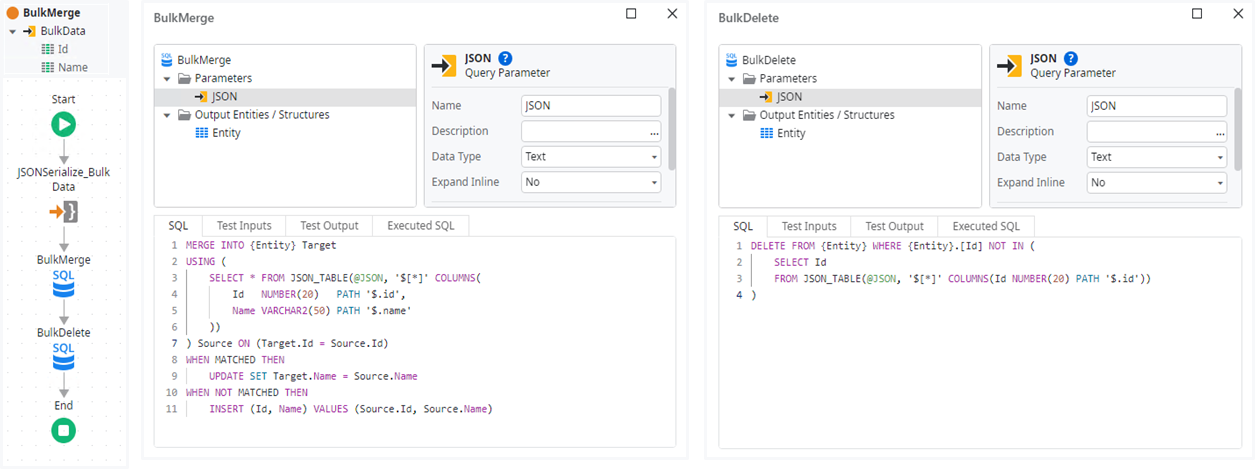The height and width of the screenshot is (469, 1255).
Task: Click the BulkData input parameter icon
Action: click(x=29, y=31)
